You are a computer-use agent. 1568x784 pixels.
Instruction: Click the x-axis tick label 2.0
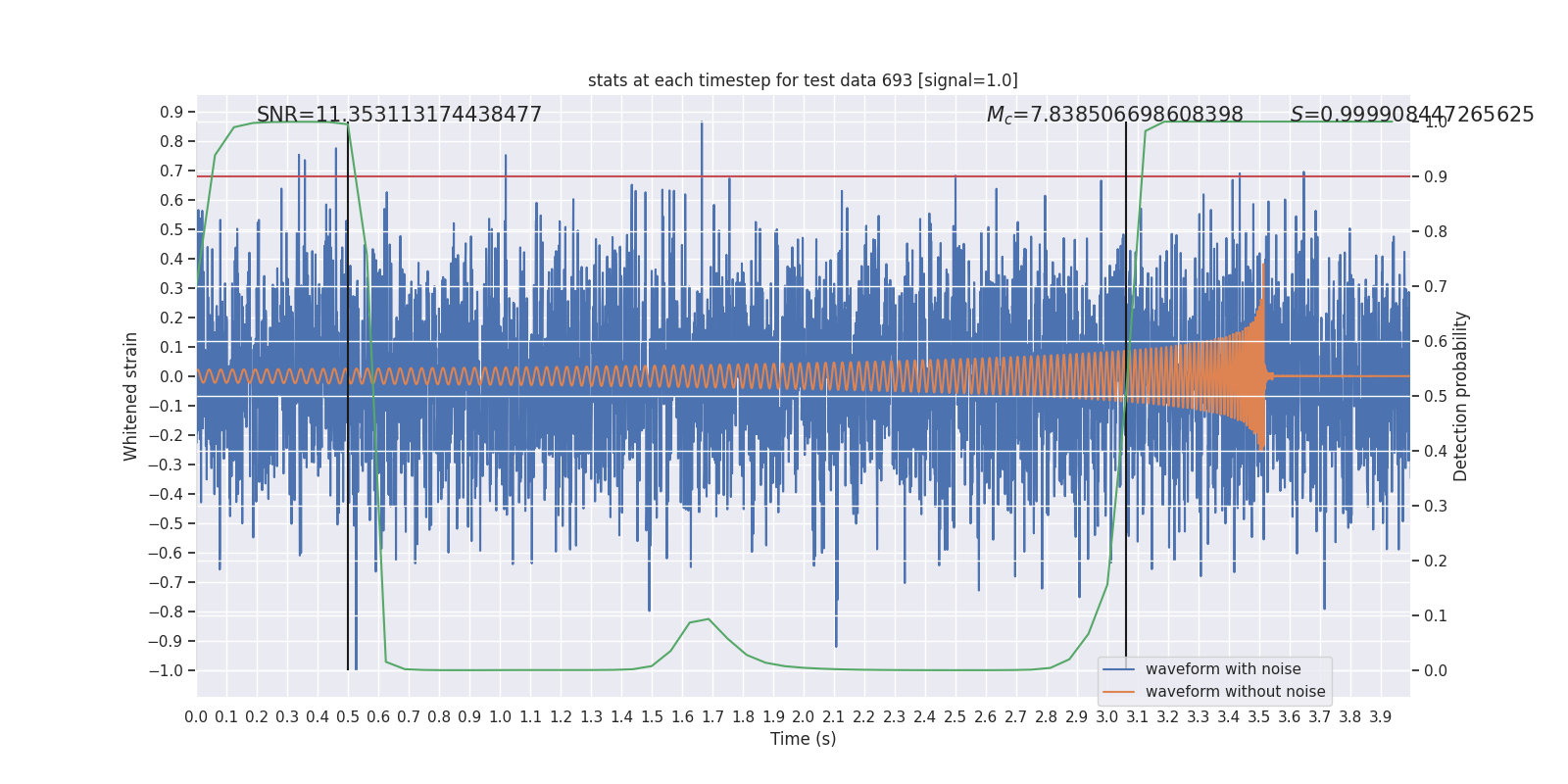tap(803, 717)
